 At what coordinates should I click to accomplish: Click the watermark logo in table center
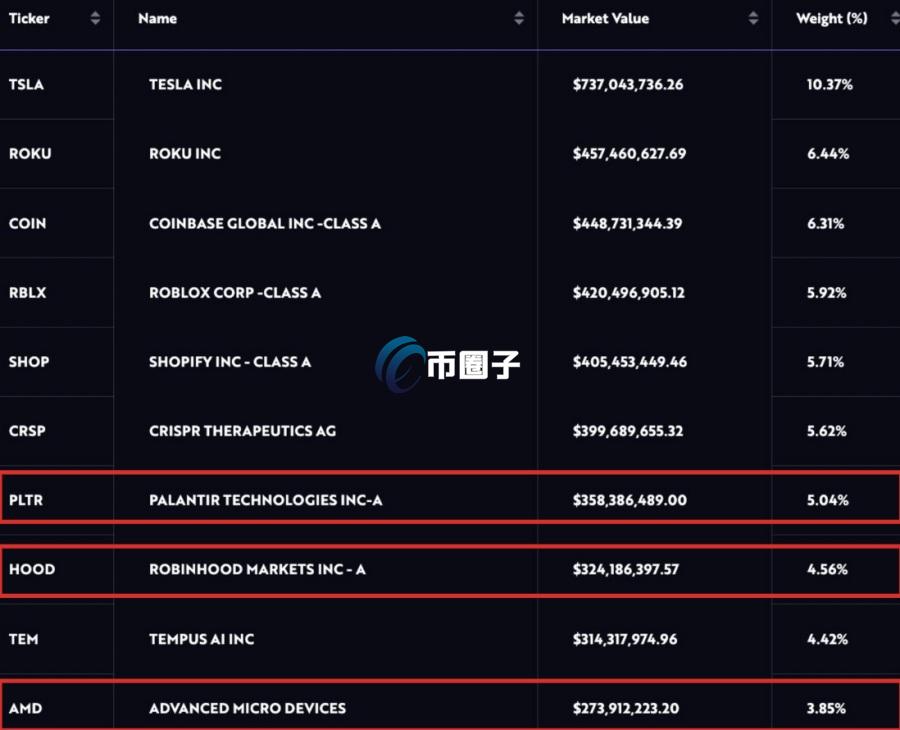point(447,364)
